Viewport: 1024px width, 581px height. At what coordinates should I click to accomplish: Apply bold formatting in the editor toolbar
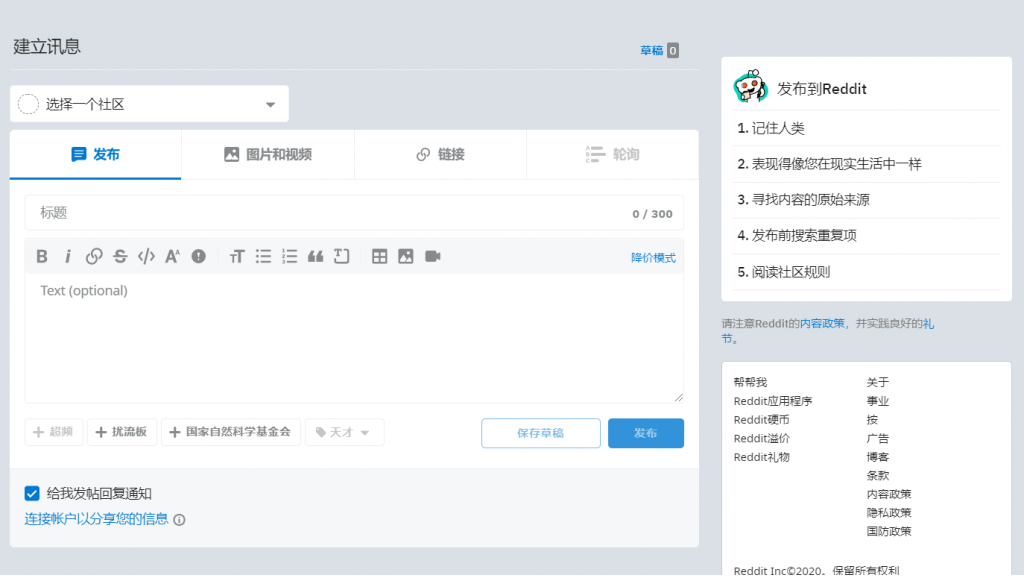42,257
